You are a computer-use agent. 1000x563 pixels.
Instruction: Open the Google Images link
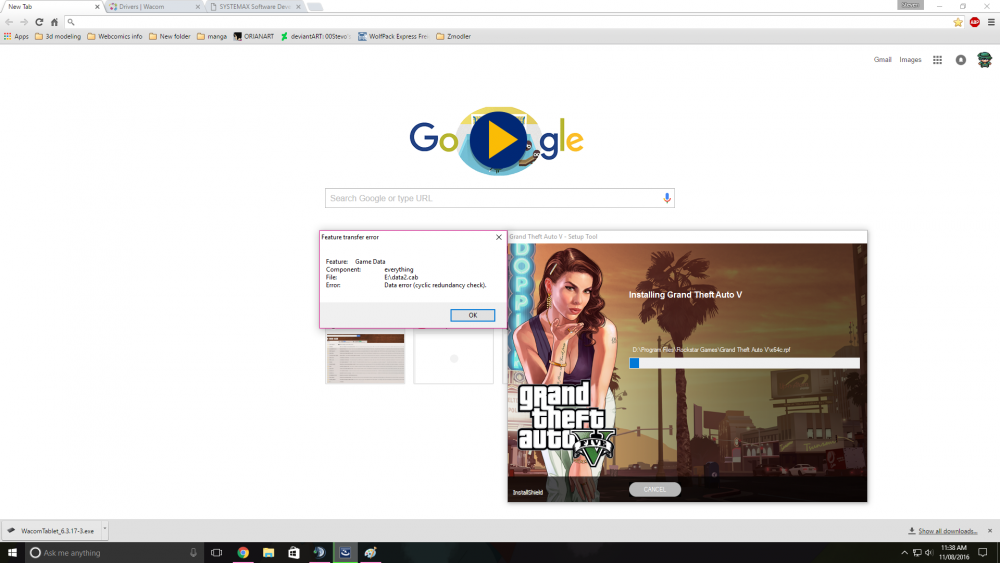[910, 59]
